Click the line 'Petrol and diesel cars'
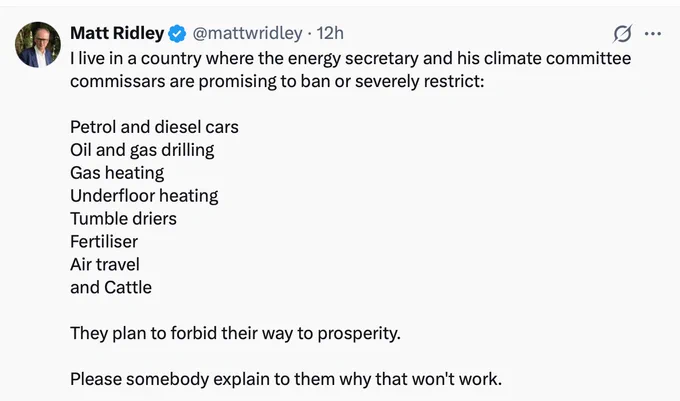This screenshot has height=401, width=680. (x=154, y=127)
